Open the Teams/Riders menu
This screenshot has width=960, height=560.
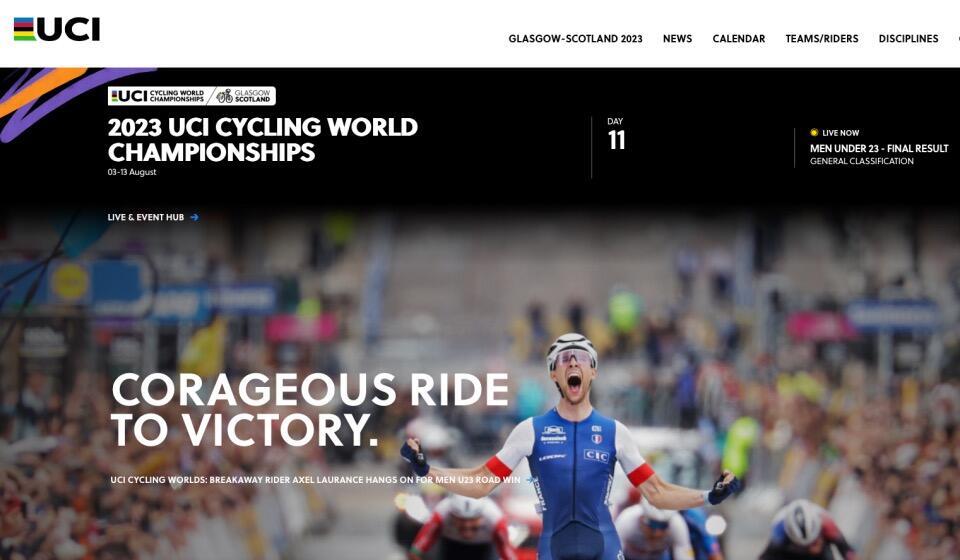pyautogui.click(x=822, y=39)
